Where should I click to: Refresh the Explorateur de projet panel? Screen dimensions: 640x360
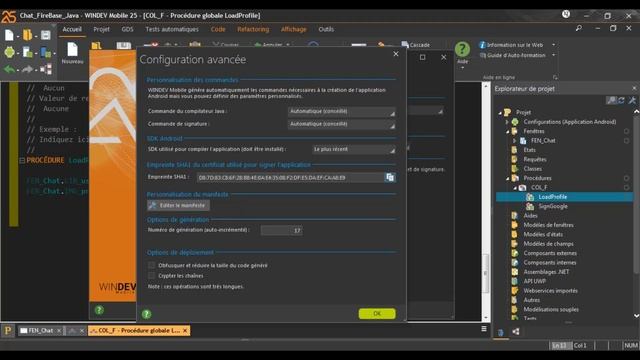pyautogui.click(x=621, y=100)
